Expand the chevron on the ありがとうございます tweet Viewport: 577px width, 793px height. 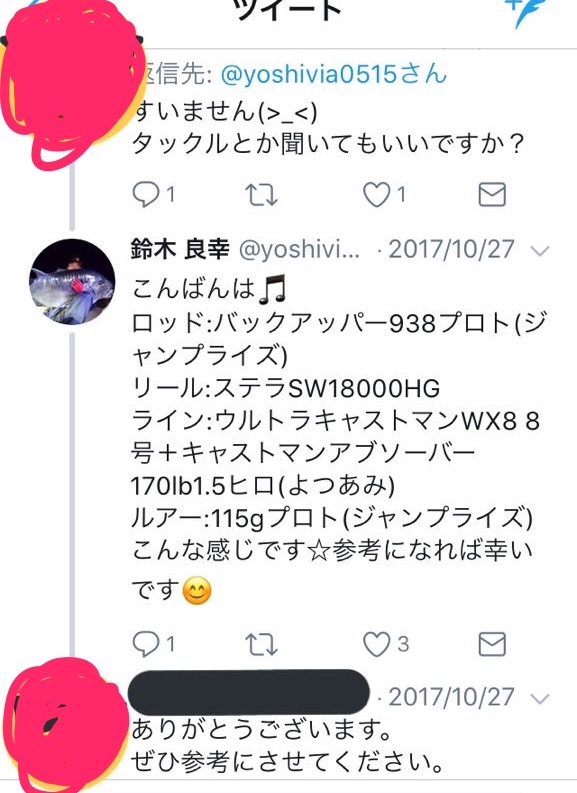click(x=541, y=698)
